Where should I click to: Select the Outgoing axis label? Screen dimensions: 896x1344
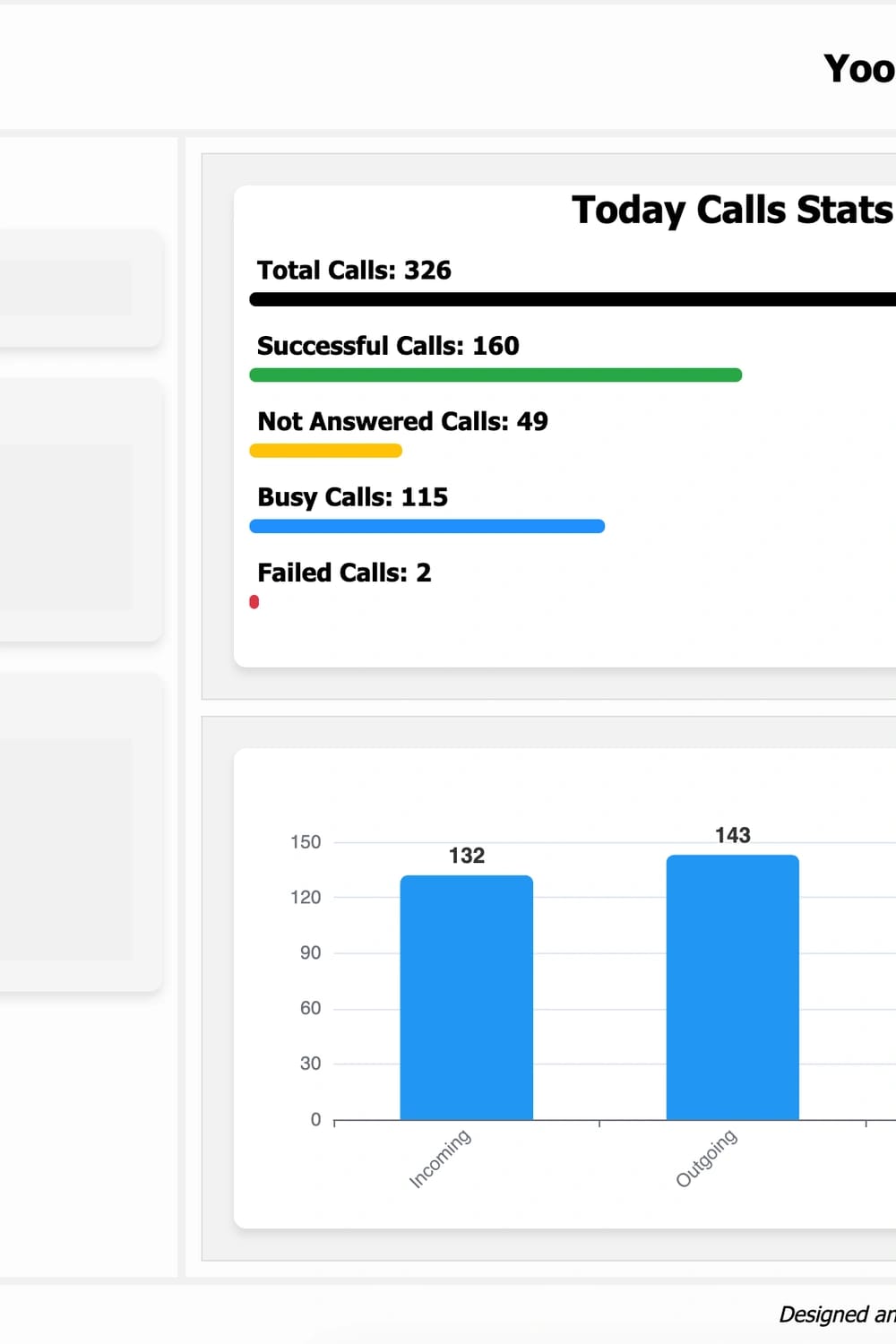coord(707,1157)
